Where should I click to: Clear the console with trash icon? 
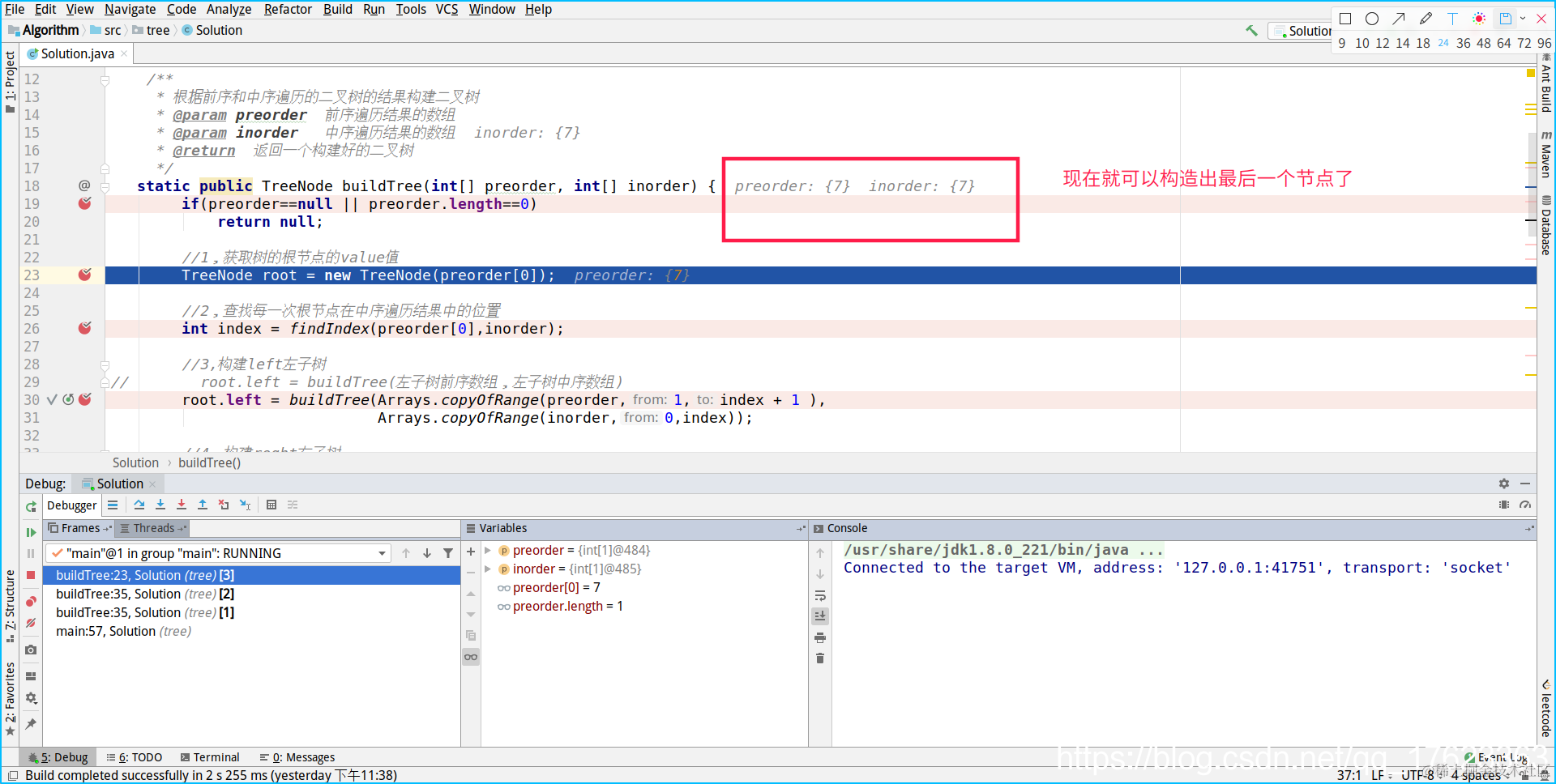pyautogui.click(x=820, y=658)
